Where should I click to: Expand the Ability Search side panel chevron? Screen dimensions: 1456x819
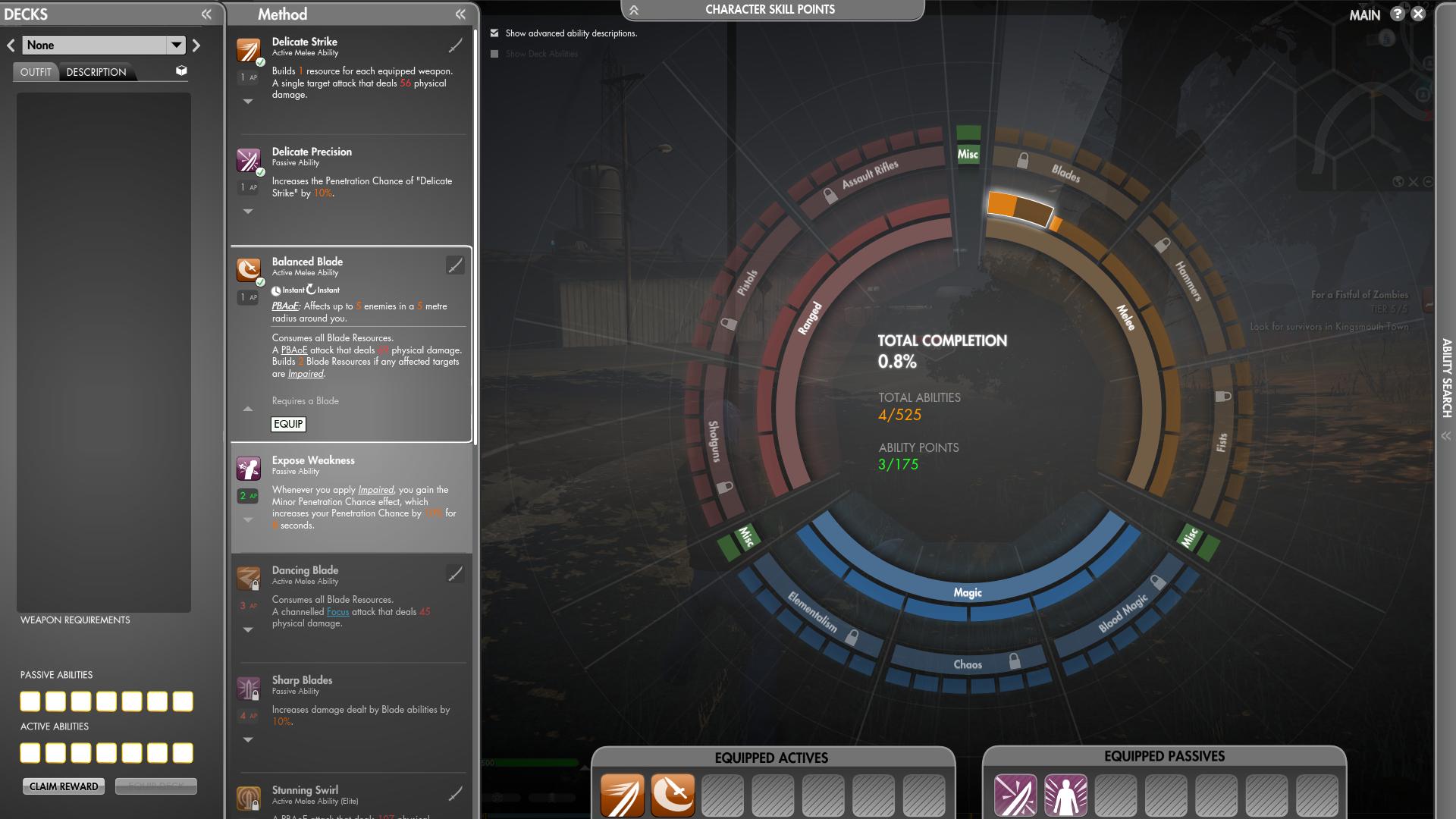click(1446, 436)
